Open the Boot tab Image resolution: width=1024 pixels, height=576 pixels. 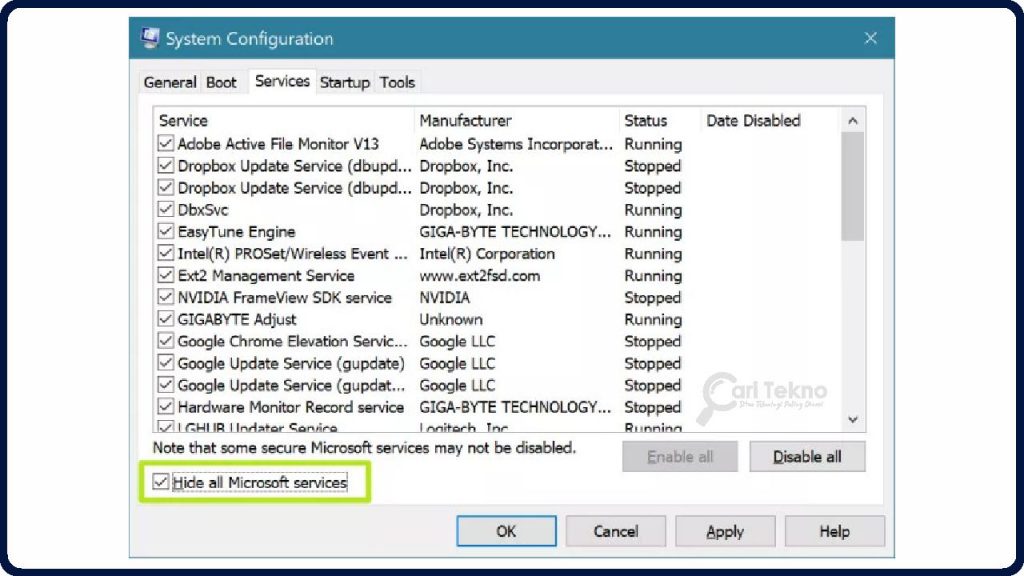coord(222,82)
